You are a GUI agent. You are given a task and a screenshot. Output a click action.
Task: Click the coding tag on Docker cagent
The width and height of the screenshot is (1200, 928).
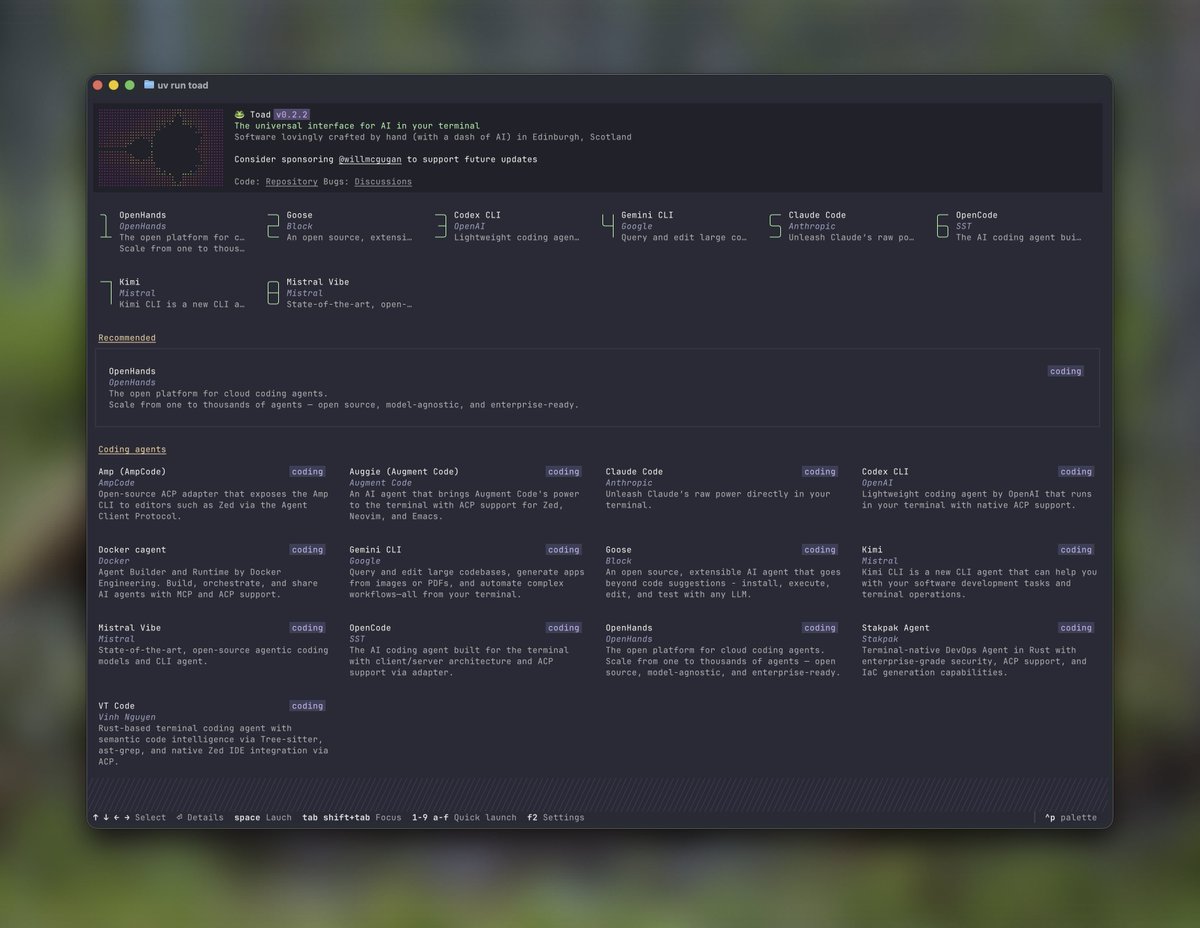point(307,550)
